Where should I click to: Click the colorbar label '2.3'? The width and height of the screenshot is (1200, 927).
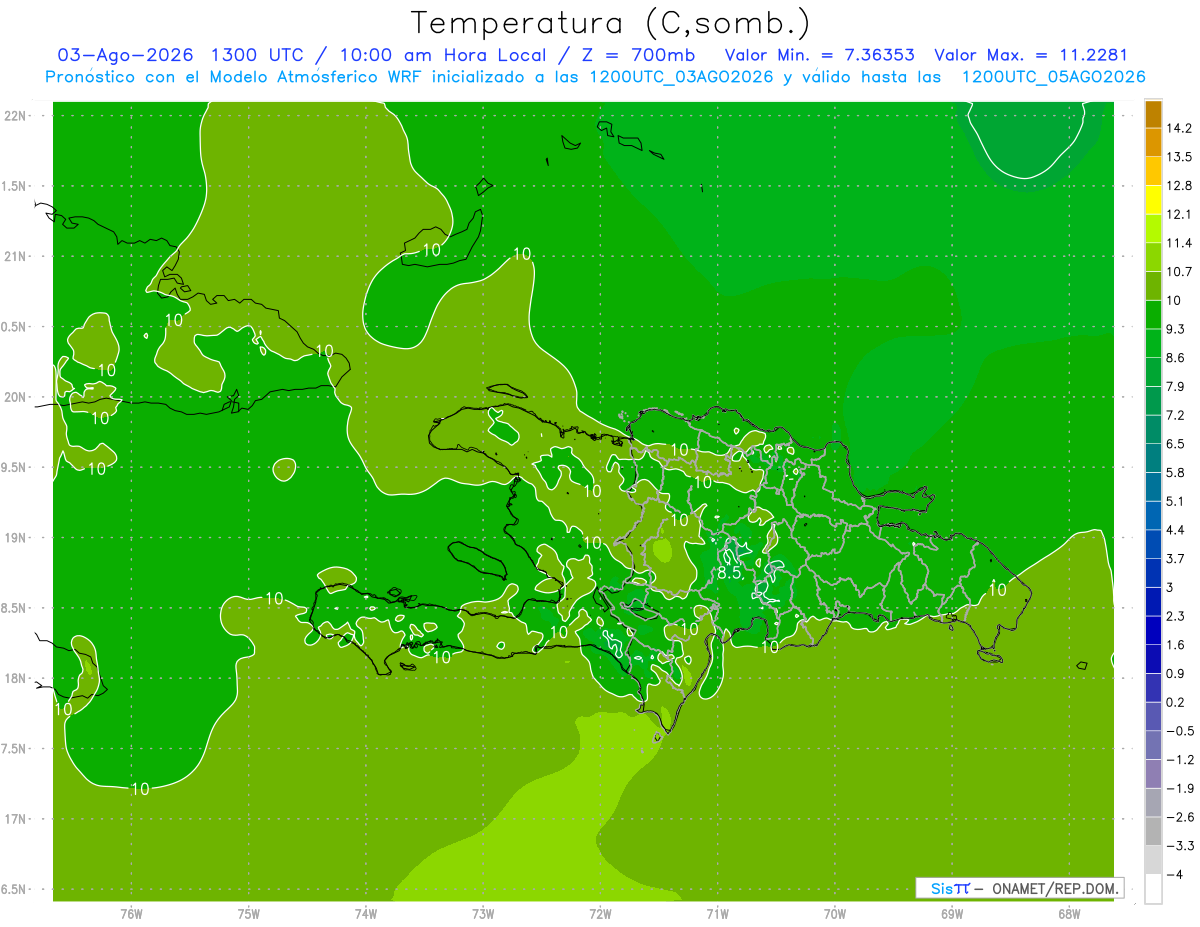tap(1175, 616)
